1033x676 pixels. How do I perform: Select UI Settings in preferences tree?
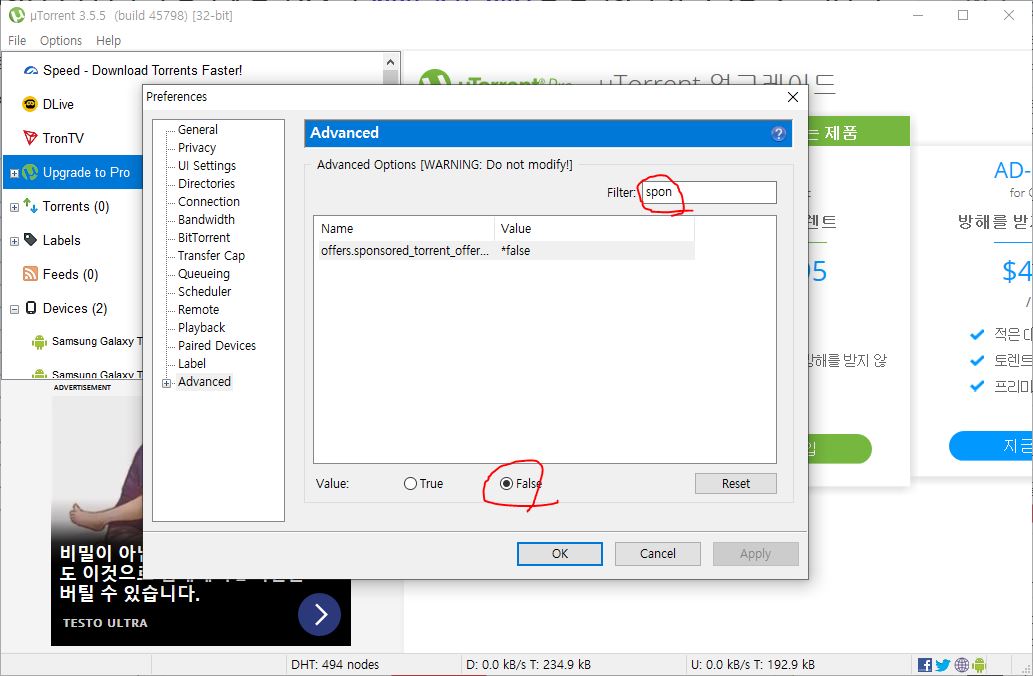207,165
